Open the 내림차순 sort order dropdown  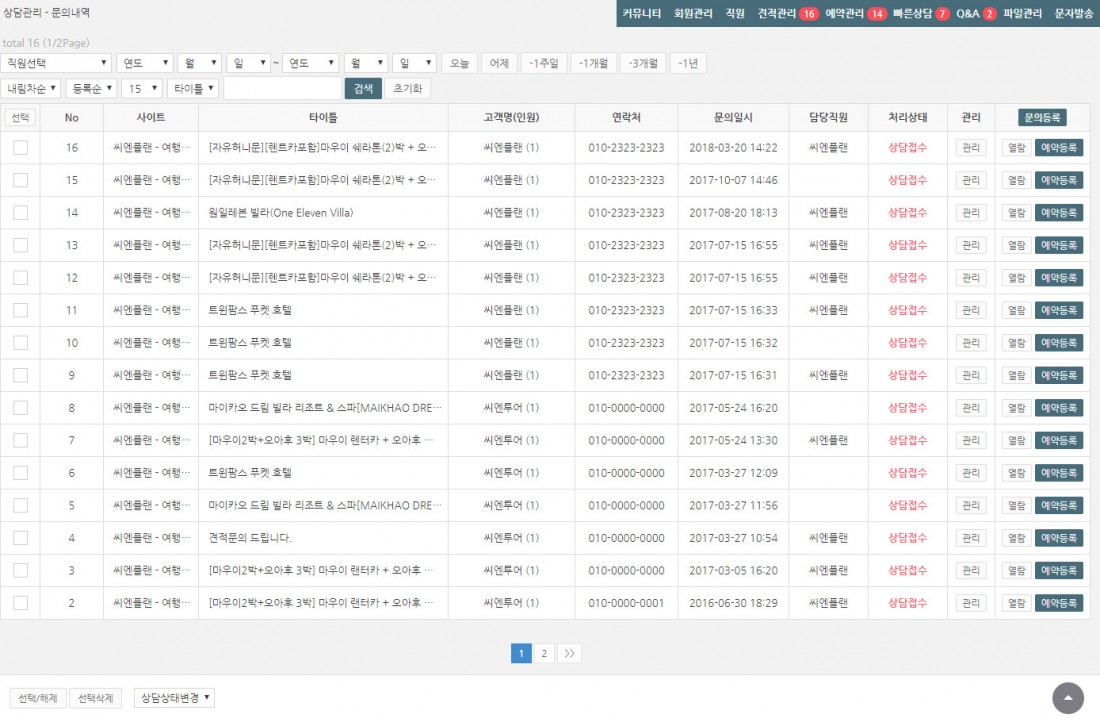31,88
